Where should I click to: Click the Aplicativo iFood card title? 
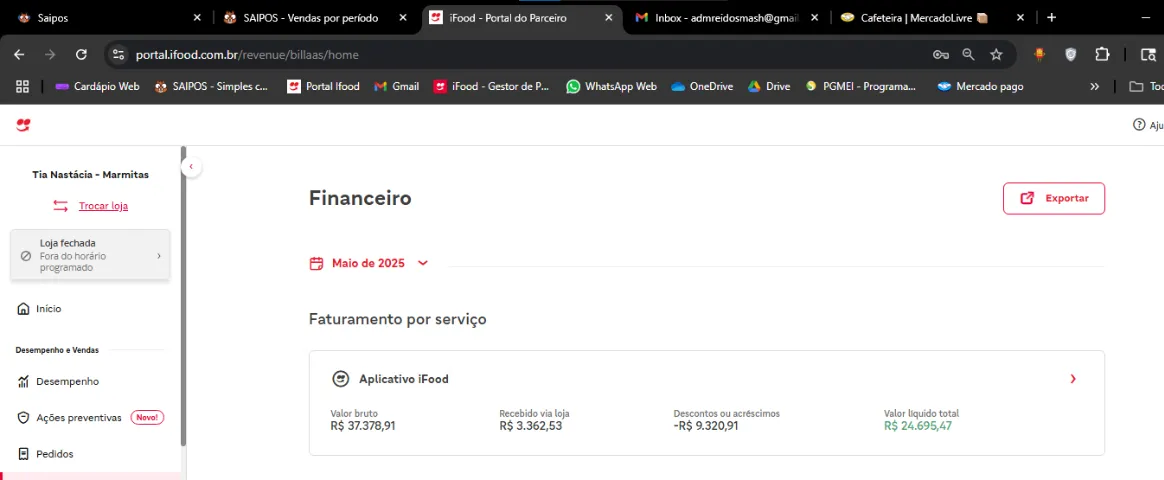404,379
